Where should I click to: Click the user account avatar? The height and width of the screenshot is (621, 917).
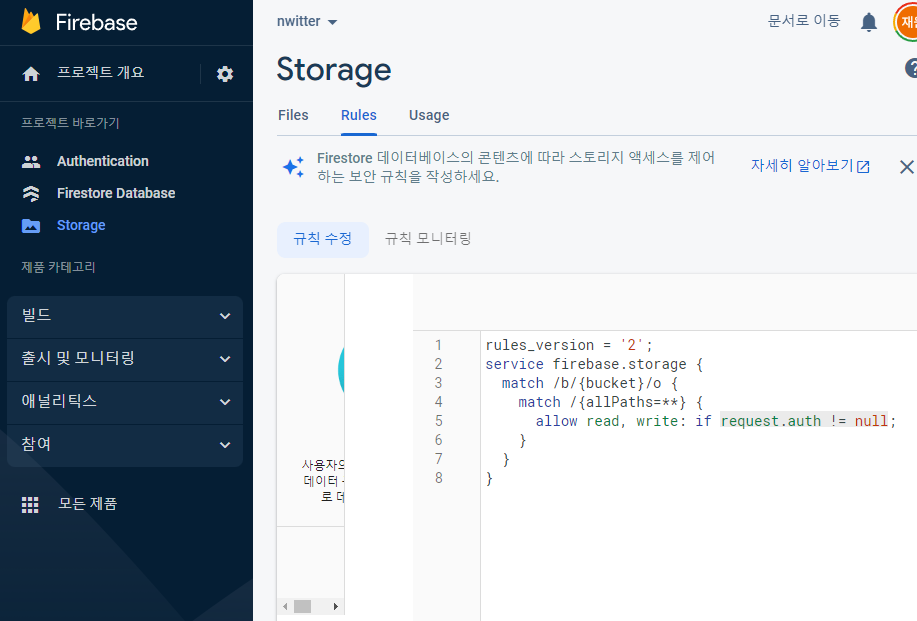pos(906,22)
